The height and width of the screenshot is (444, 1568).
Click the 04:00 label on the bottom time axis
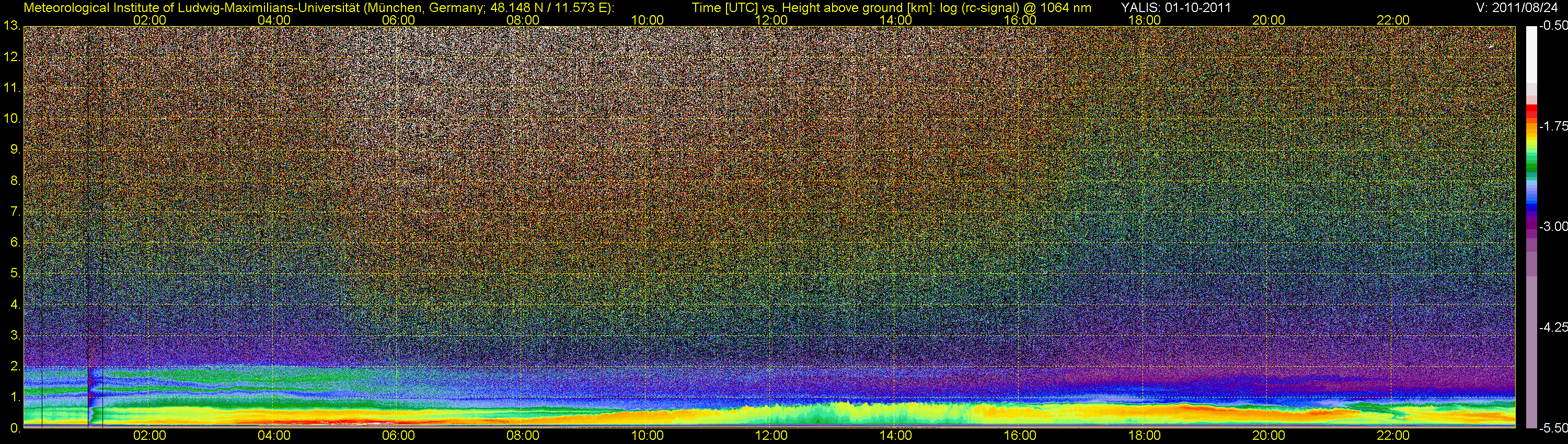pyautogui.click(x=274, y=436)
